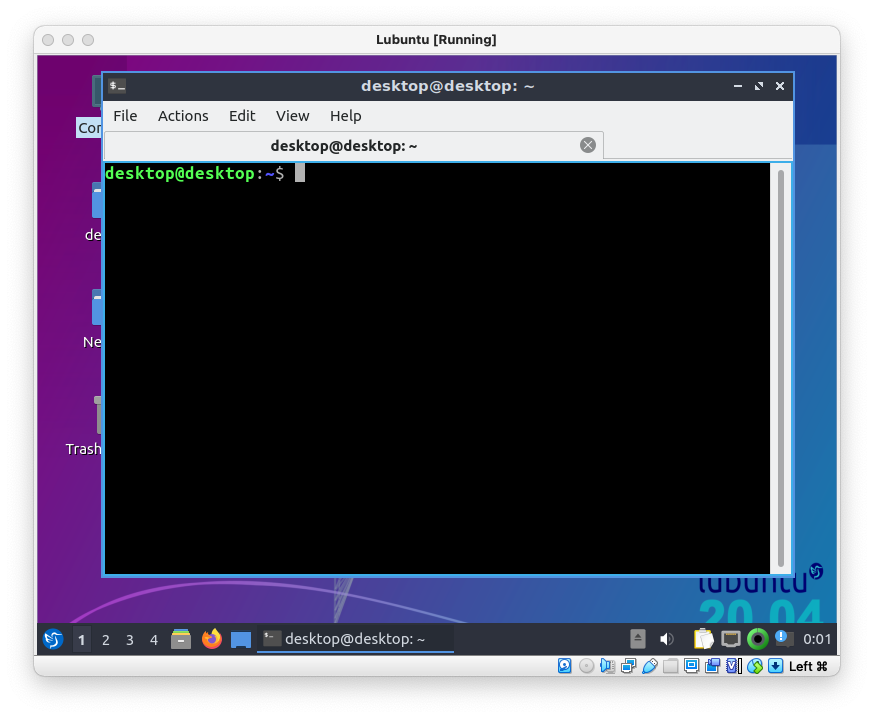The width and height of the screenshot is (874, 718).
Task: Click the VirtualBox keyboard capture arrow icon
Action: tap(775, 666)
